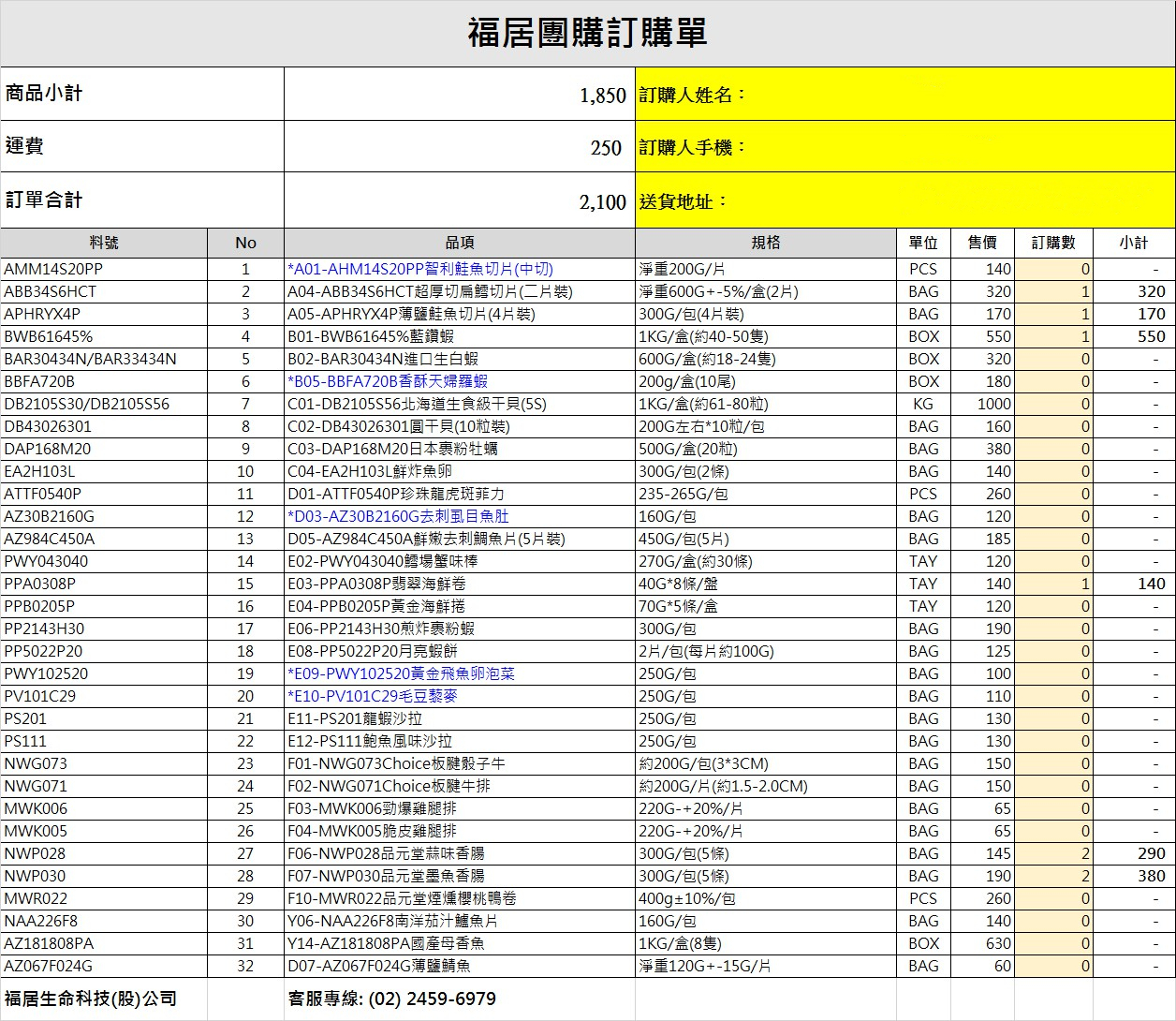Select subtotal 380 in NWP030 row
Screen dimensions: 1176x1021
pos(1152,876)
